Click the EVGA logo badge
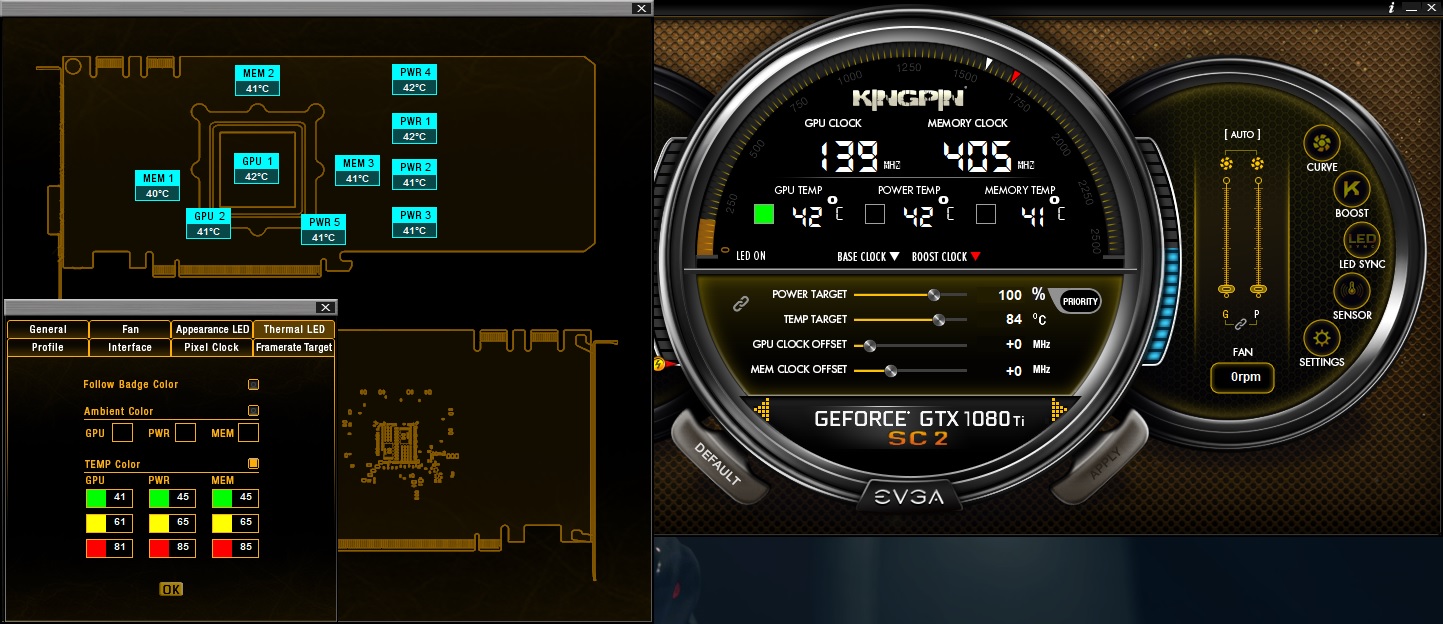1443x624 pixels. 911,497
